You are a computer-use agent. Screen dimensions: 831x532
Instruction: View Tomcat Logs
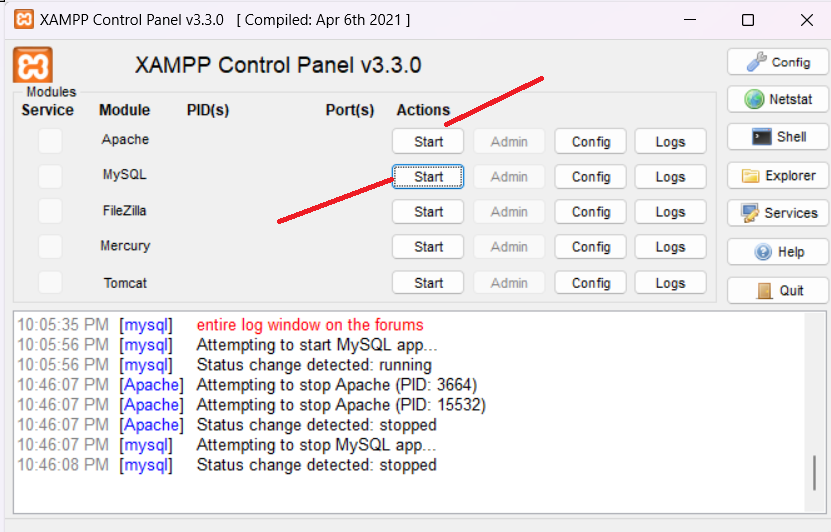coord(670,283)
